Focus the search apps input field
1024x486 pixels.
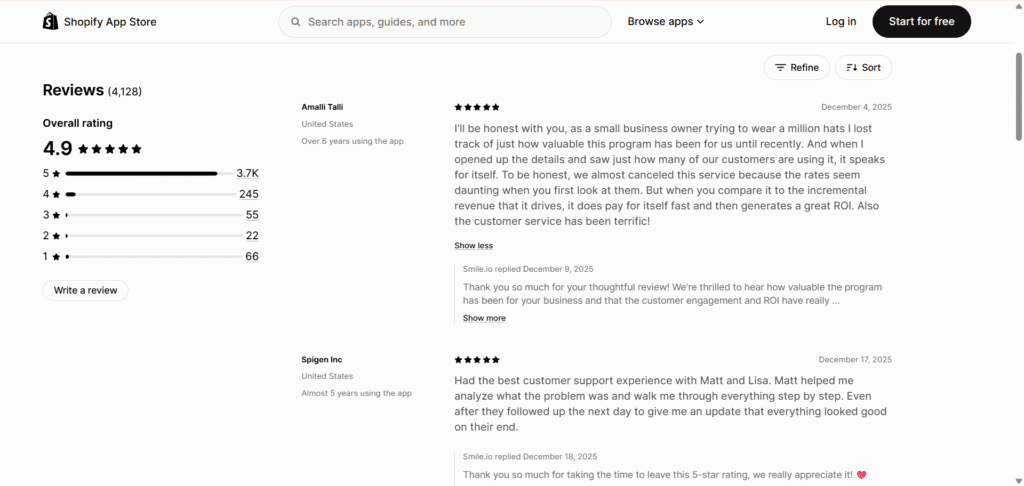point(450,21)
